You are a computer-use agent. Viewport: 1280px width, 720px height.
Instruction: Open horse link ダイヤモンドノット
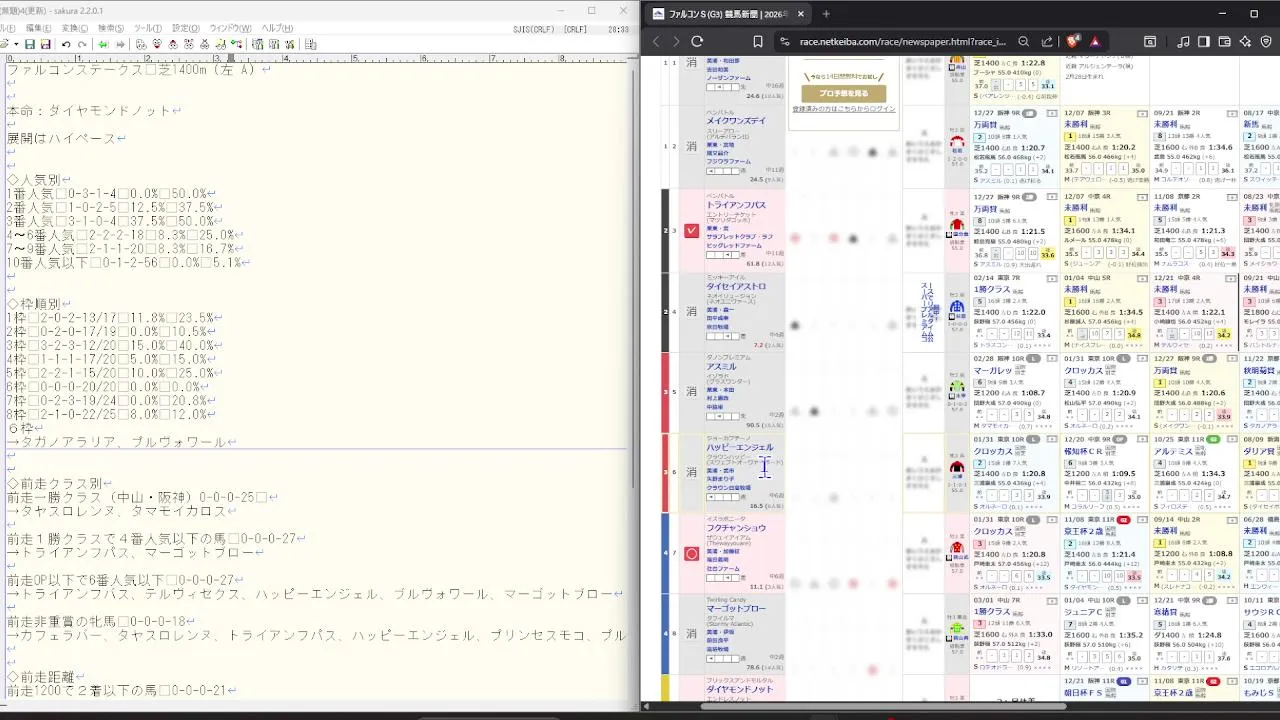pyautogui.click(x=740, y=689)
